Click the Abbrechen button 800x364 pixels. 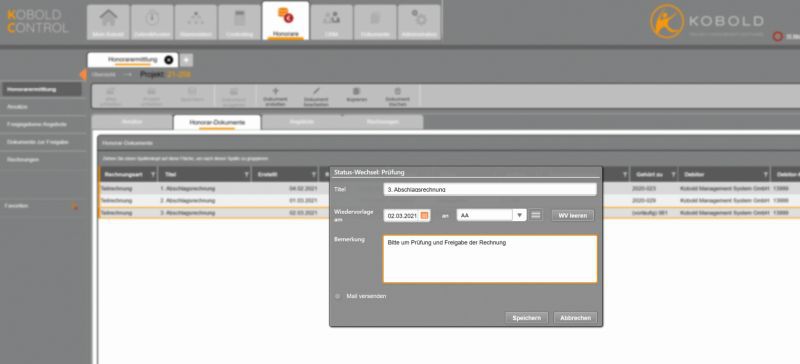click(x=575, y=318)
